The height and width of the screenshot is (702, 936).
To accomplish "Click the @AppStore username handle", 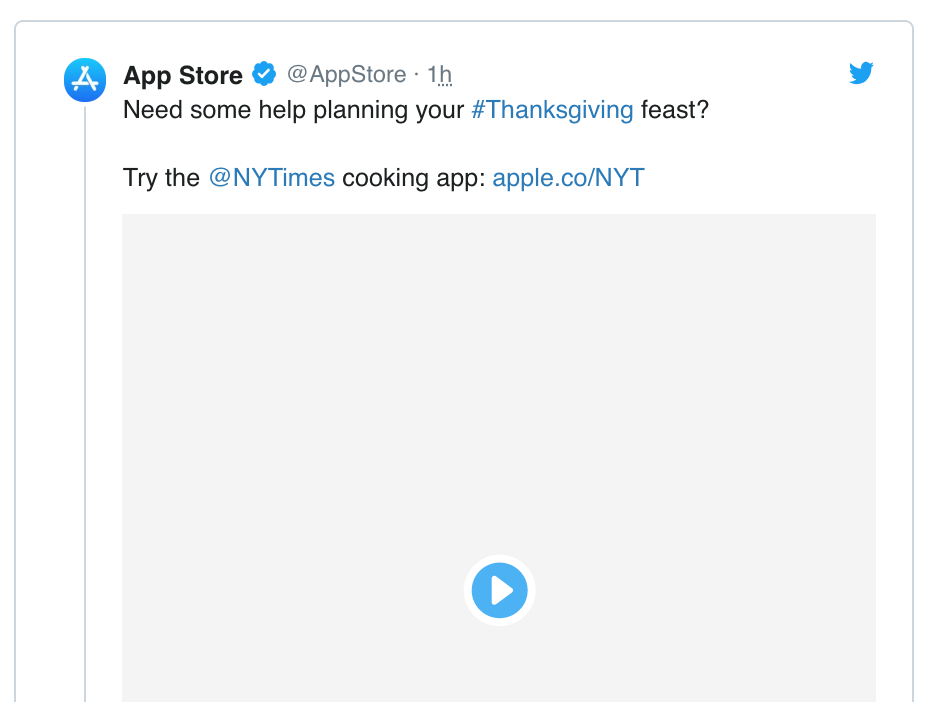I will (x=346, y=74).
